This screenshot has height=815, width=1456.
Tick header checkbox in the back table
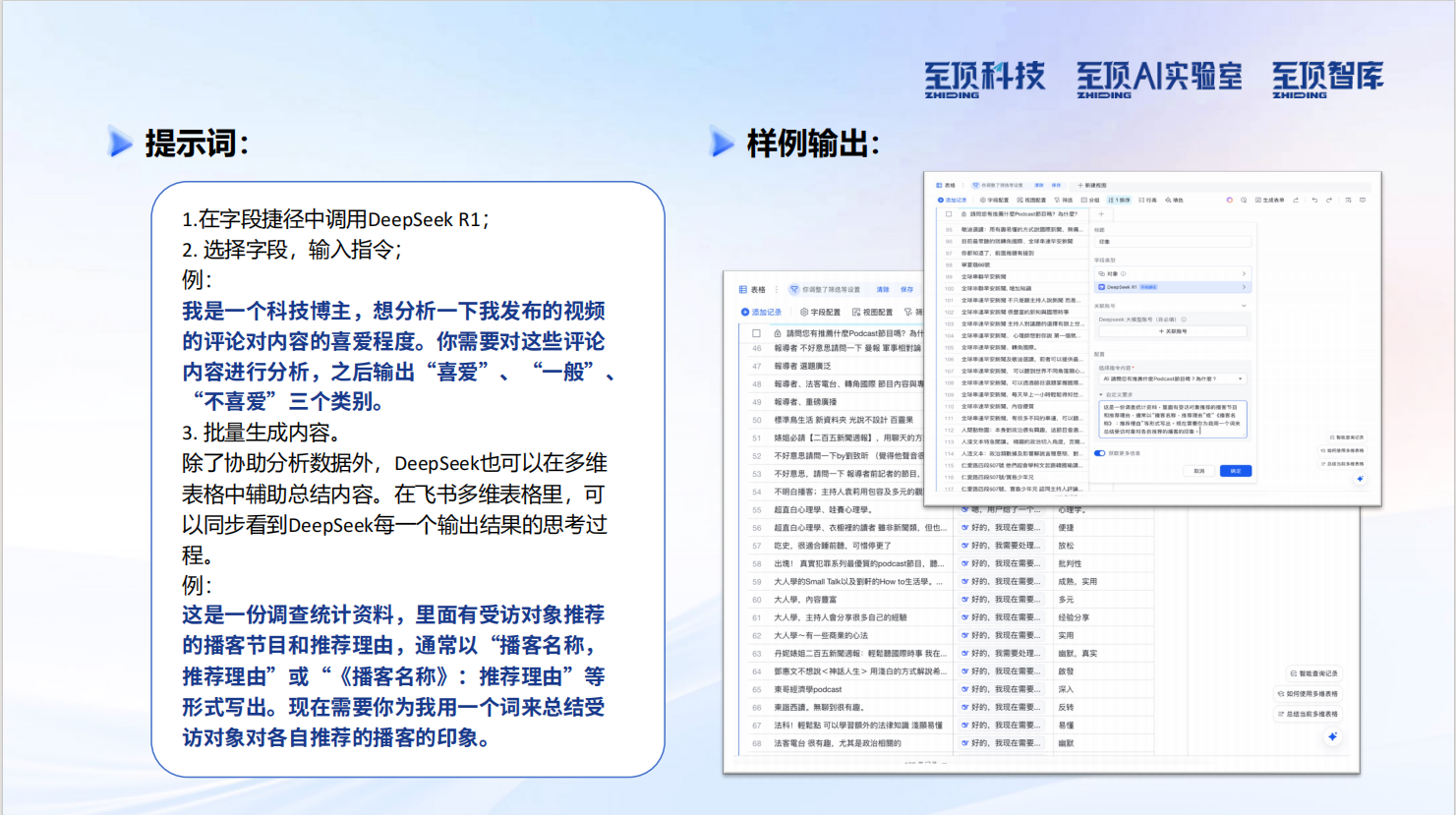[x=756, y=333]
